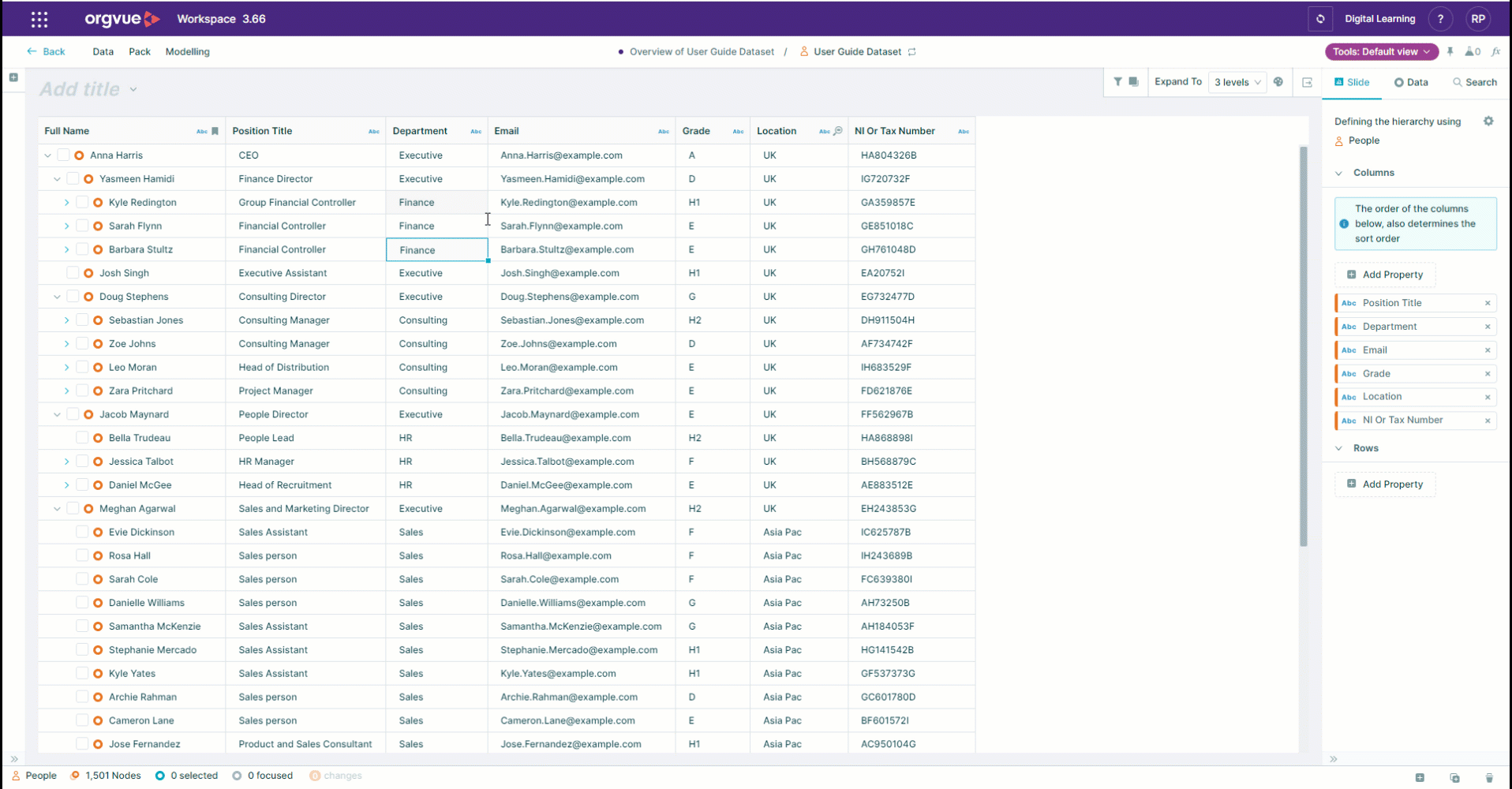
Task: Click the export panel arrow icon
Action: click(x=1308, y=82)
